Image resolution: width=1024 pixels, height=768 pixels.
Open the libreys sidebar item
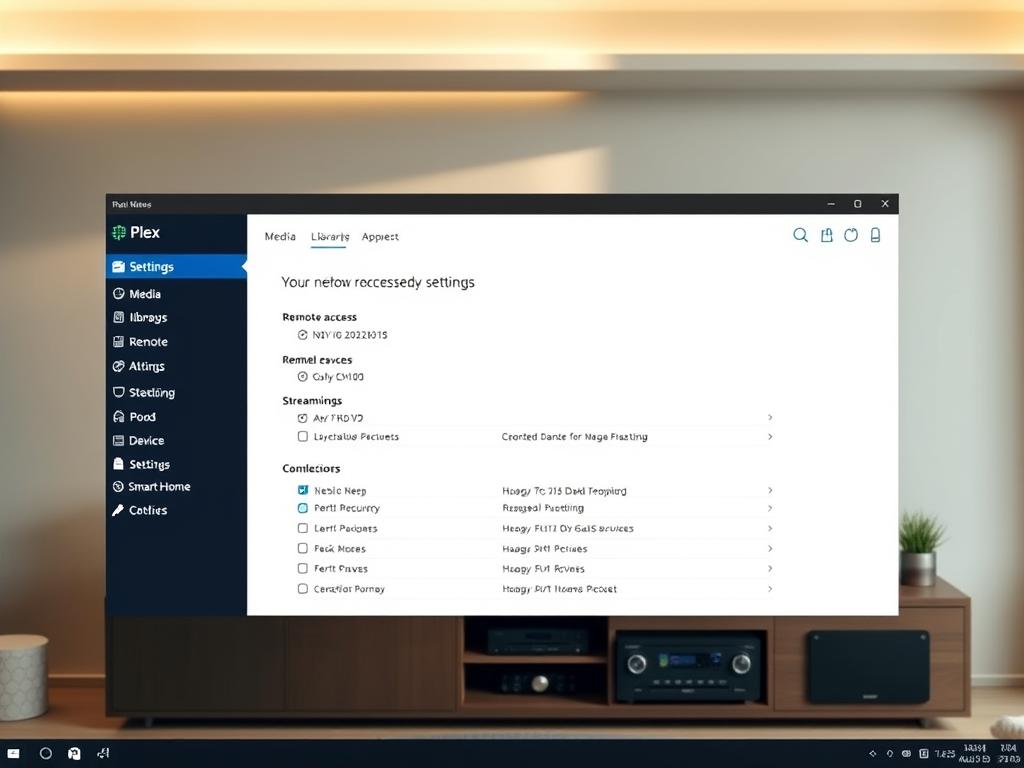[140, 317]
